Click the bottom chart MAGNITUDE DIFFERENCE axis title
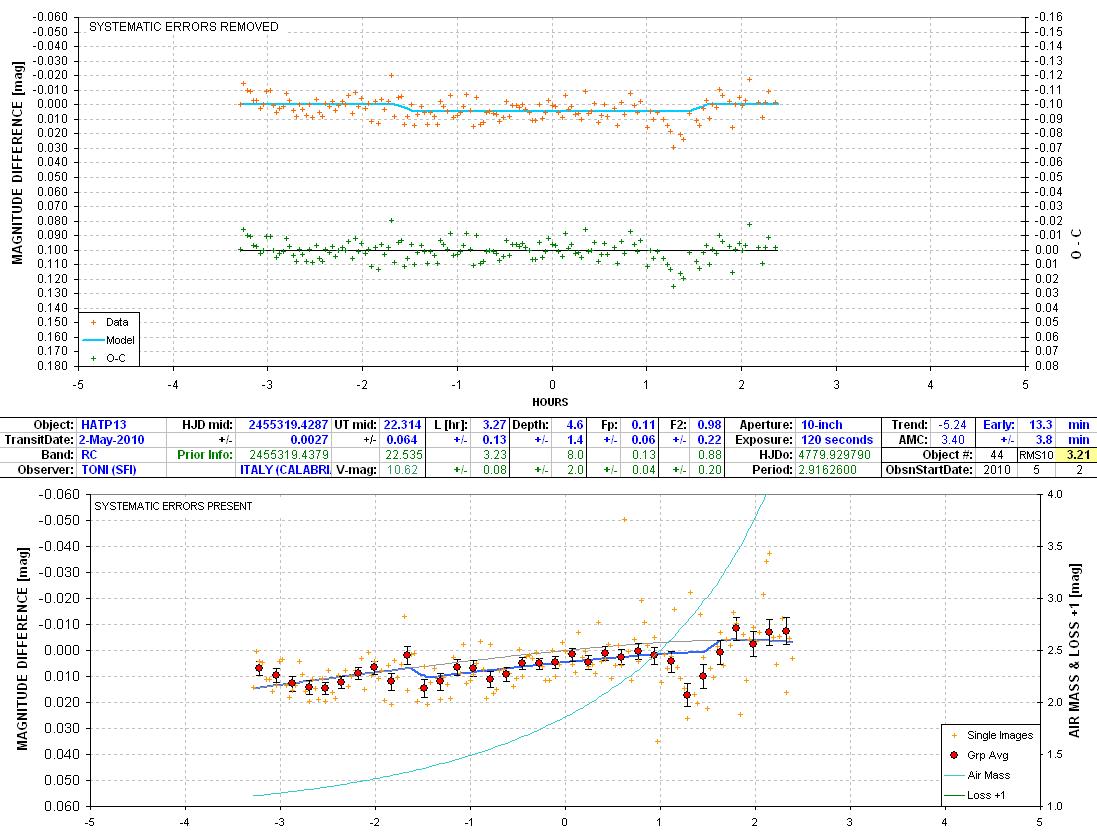The height and width of the screenshot is (833, 1097). tap(22, 649)
